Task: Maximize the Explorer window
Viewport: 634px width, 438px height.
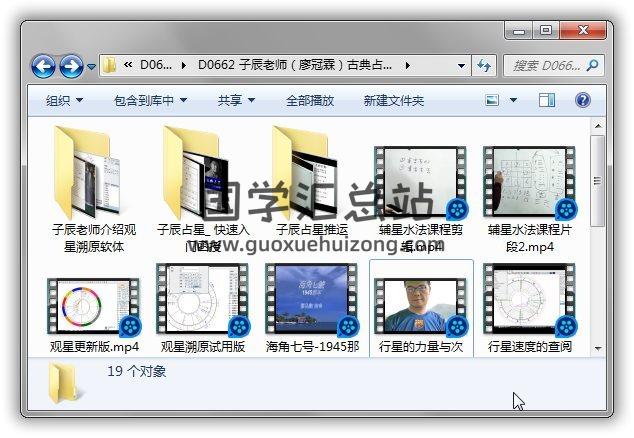Action: 546,31
